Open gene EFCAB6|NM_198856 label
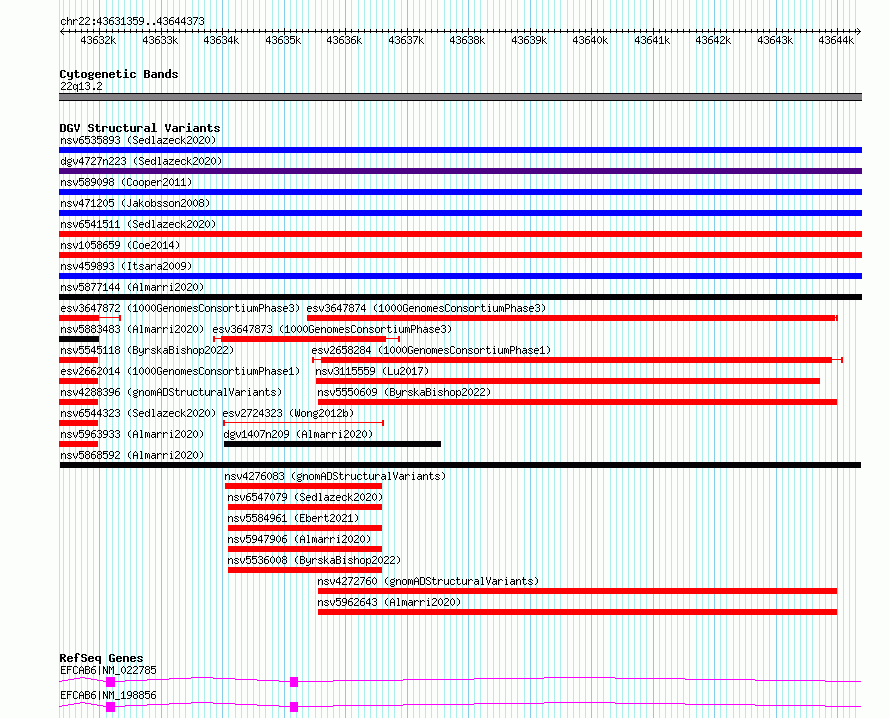The image size is (890, 718). [x=108, y=695]
